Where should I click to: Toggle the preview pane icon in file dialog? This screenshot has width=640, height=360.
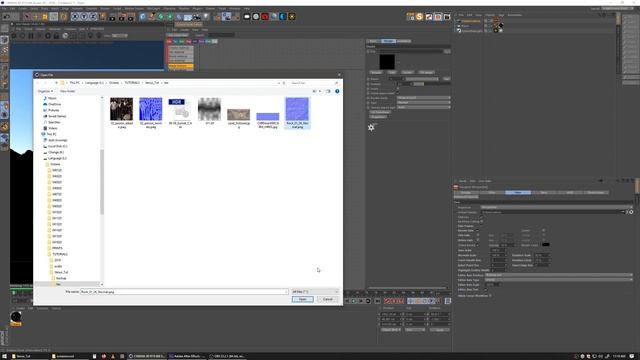click(328, 91)
